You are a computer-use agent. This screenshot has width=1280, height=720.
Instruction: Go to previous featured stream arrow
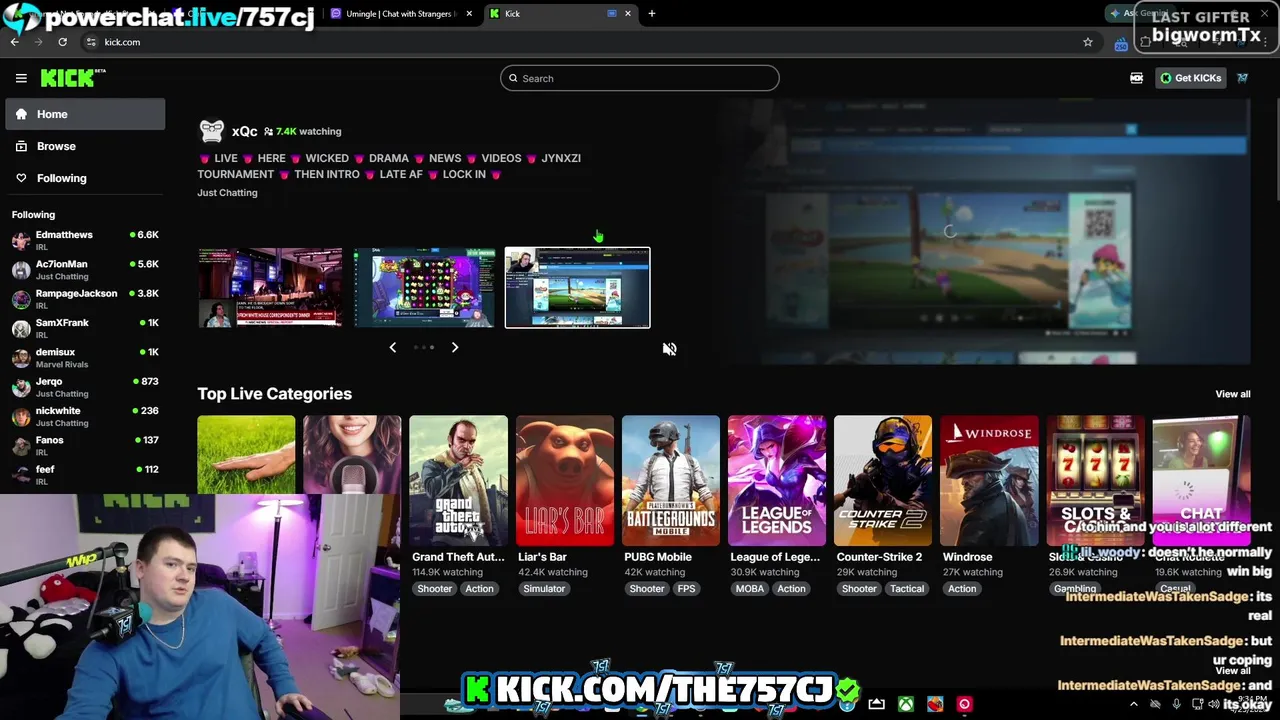click(393, 347)
